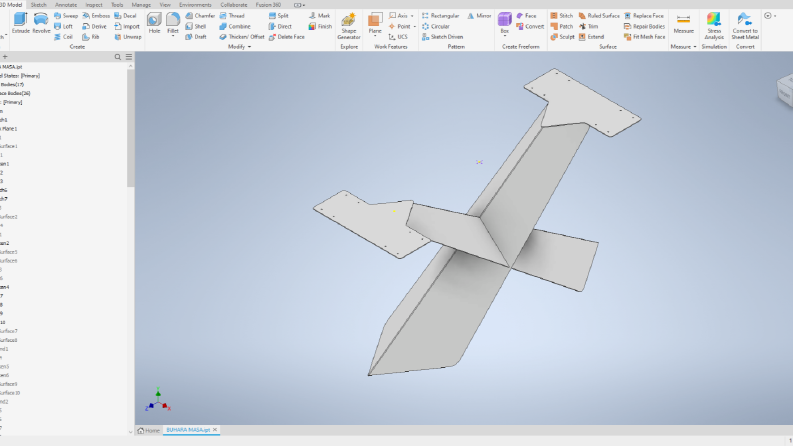Image resolution: width=793 pixels, height=446 pixels.
Task: Create a work Plane
Action: click(375, 21)
